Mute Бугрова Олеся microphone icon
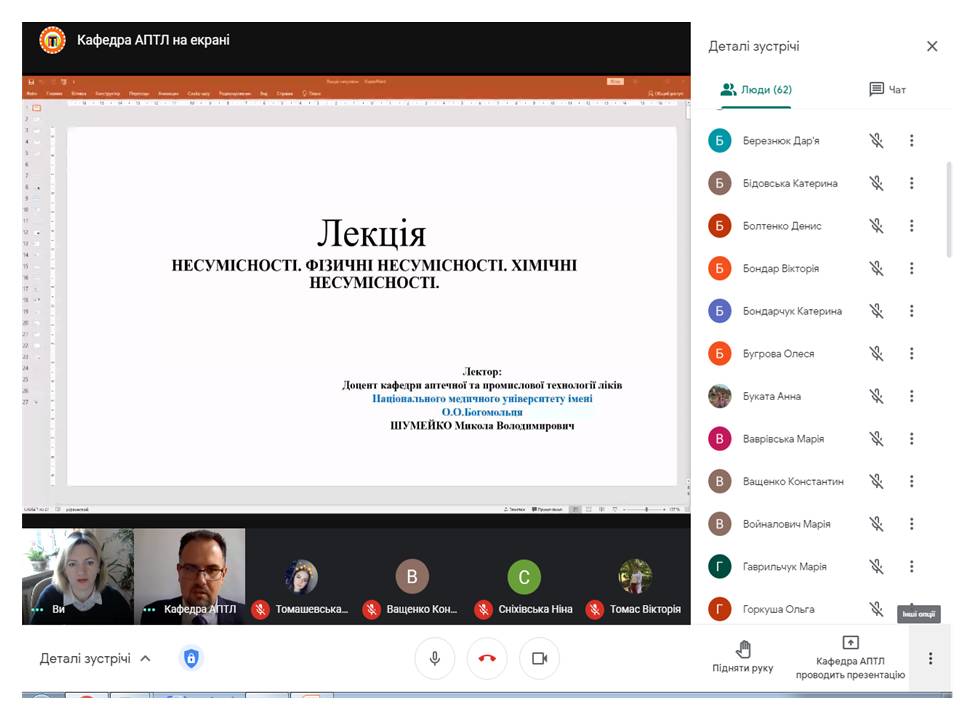Viewport: 960px width, 720px height. [x=877, y=353]
